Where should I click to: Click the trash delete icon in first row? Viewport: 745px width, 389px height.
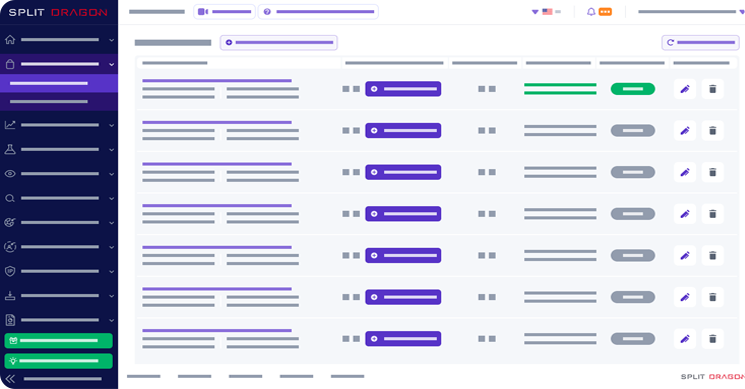(x=712, y=89)
